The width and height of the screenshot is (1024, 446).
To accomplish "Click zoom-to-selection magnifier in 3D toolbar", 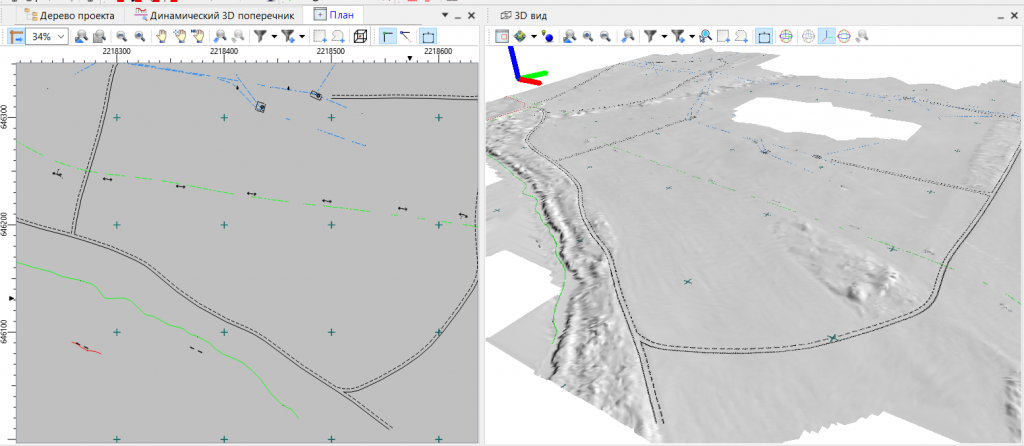I will pyautogui.click(x=706, y=37).
